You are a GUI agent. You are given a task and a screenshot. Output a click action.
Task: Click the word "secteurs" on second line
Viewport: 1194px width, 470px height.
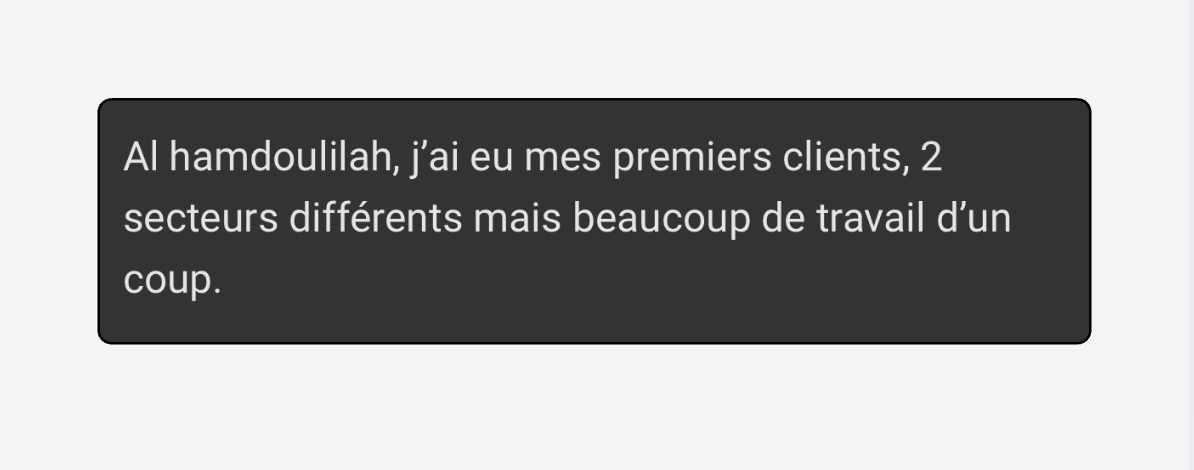point(201,219)
